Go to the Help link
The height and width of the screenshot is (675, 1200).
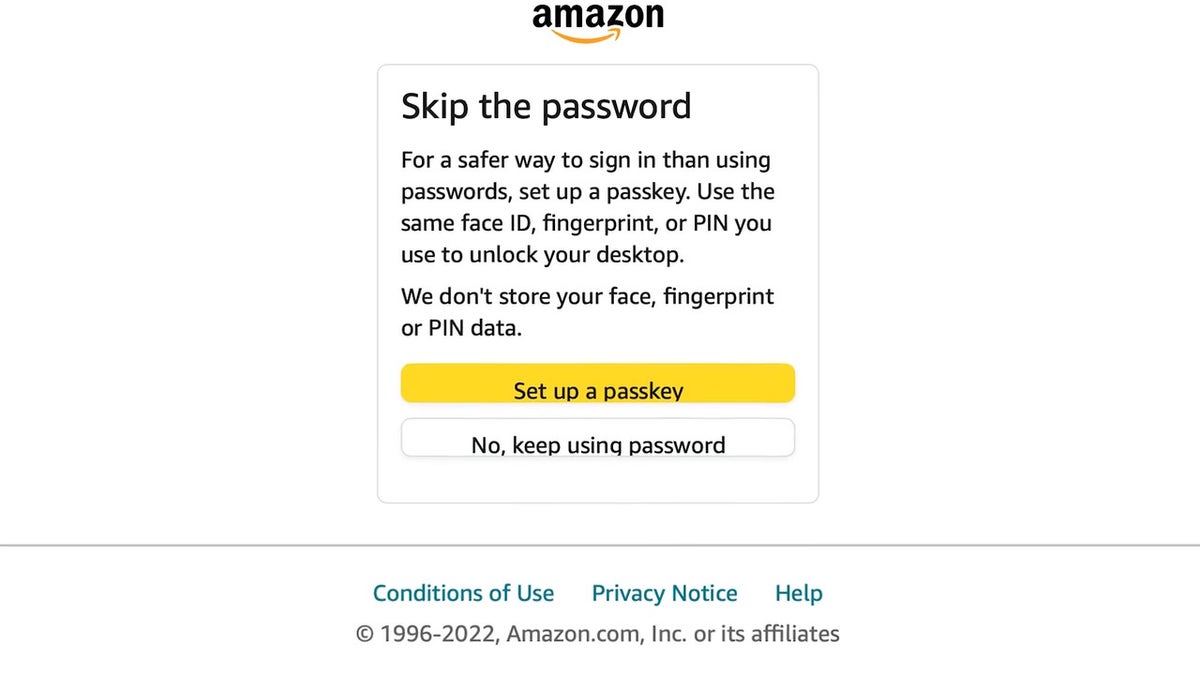click(x=798, y=593)
